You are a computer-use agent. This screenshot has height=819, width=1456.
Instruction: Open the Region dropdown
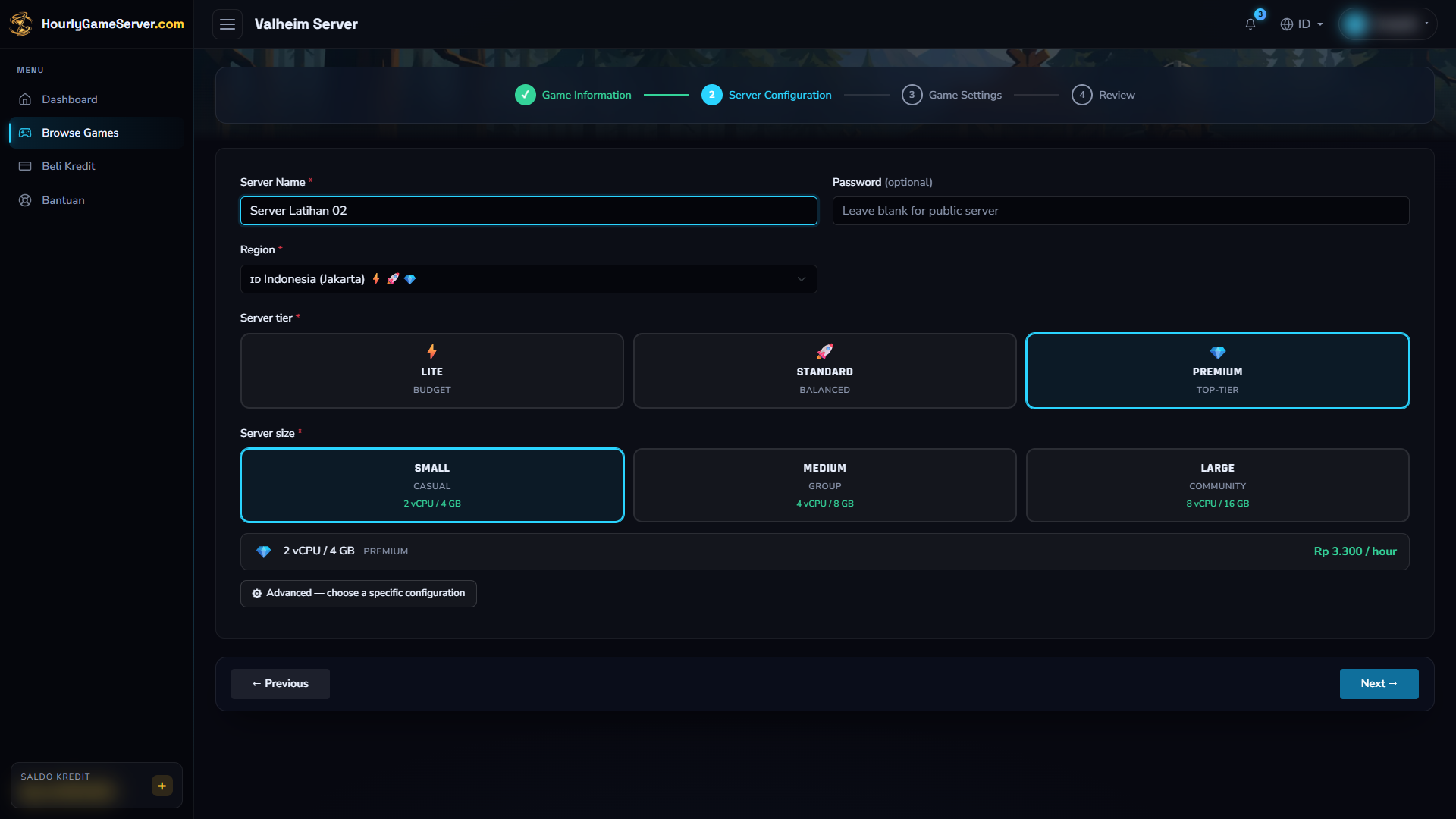(x=529, y=279)
